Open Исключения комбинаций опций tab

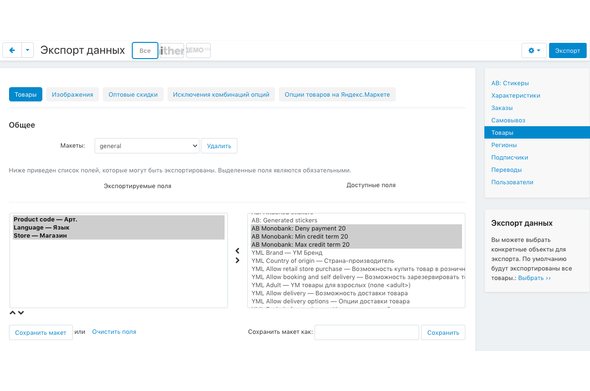(x=221, y=94)
